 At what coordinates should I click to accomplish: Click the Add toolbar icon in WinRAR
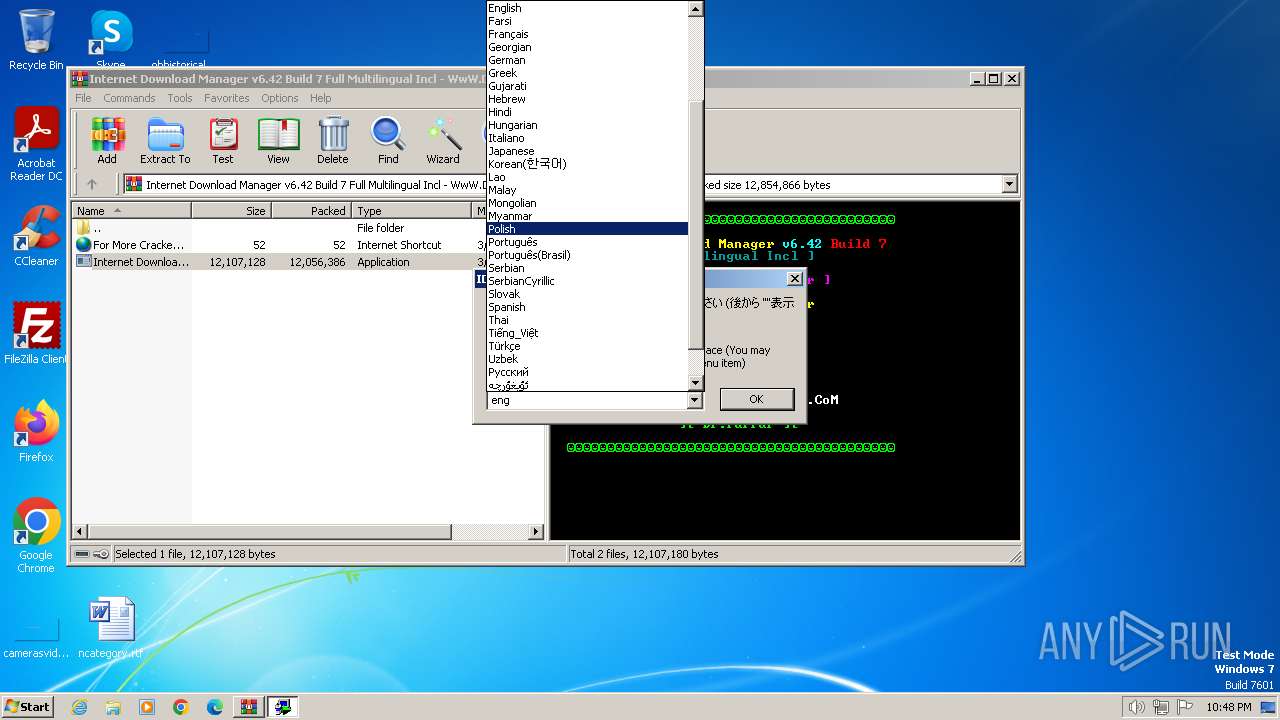tap(107, 140)
